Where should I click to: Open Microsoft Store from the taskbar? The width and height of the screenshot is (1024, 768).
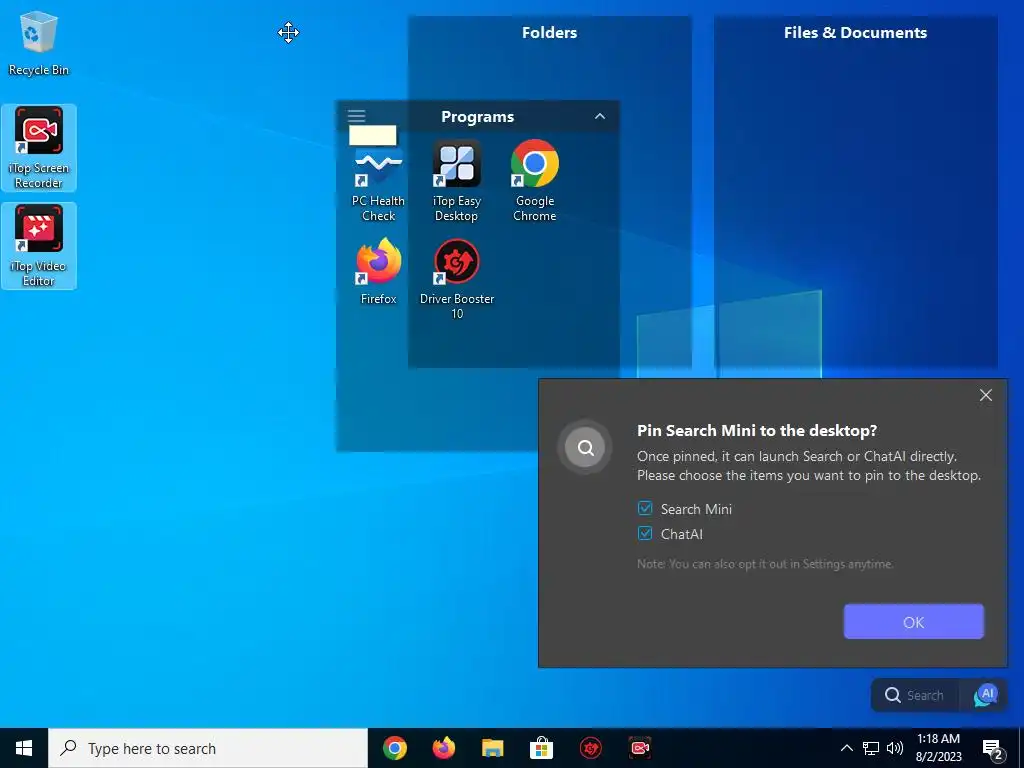(x=541, y=748)
